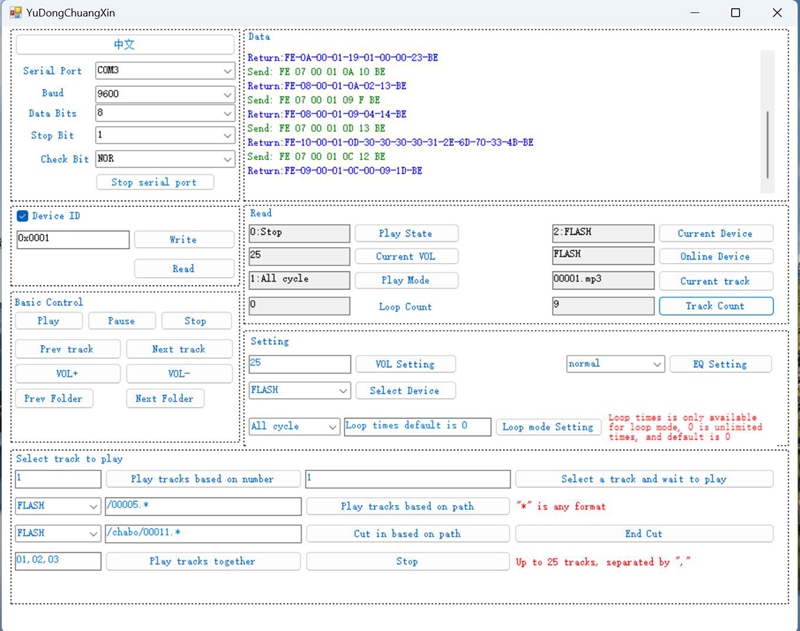This screenshot has width=800, height=631.
Task: Start playback with the Play button
Action: [48, 321]
